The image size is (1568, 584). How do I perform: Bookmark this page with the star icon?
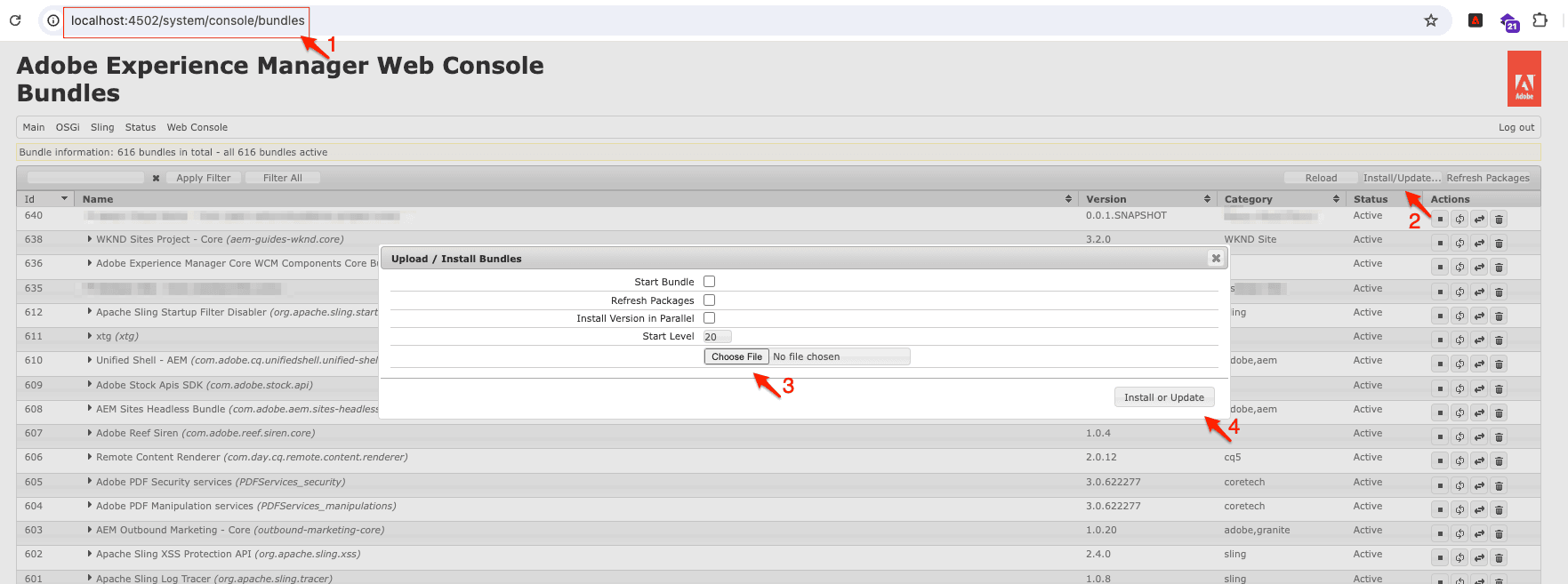[1431, 20]
